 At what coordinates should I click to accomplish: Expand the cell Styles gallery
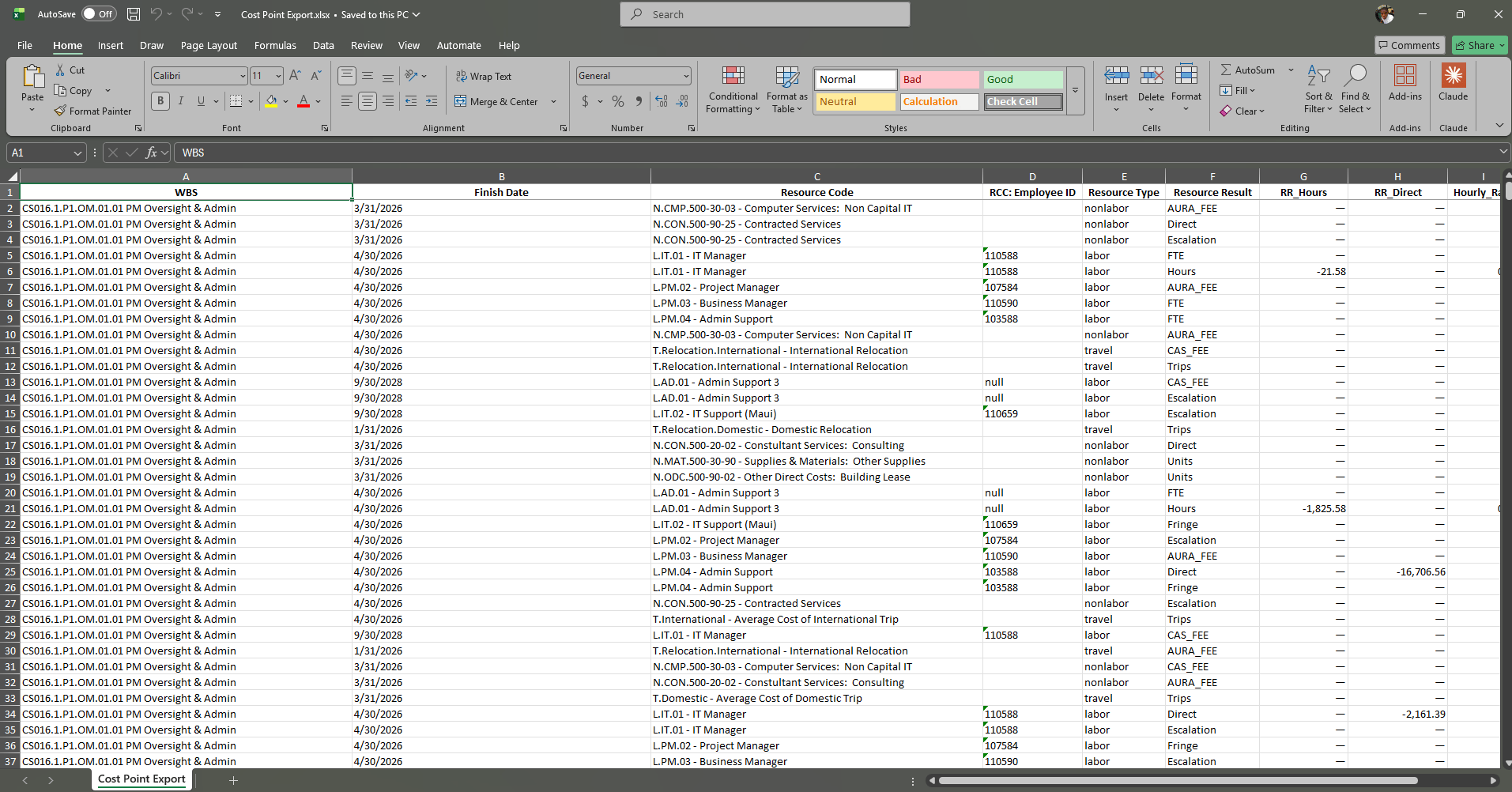(1075, 90)
